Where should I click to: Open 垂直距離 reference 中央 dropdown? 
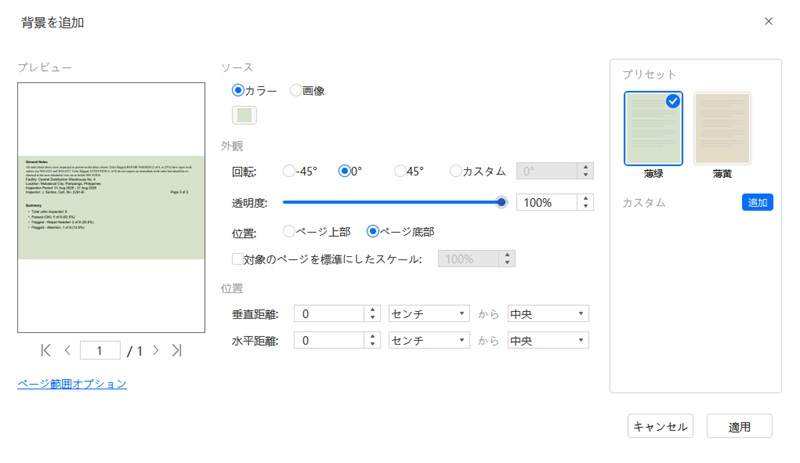[x=548, y=314]
